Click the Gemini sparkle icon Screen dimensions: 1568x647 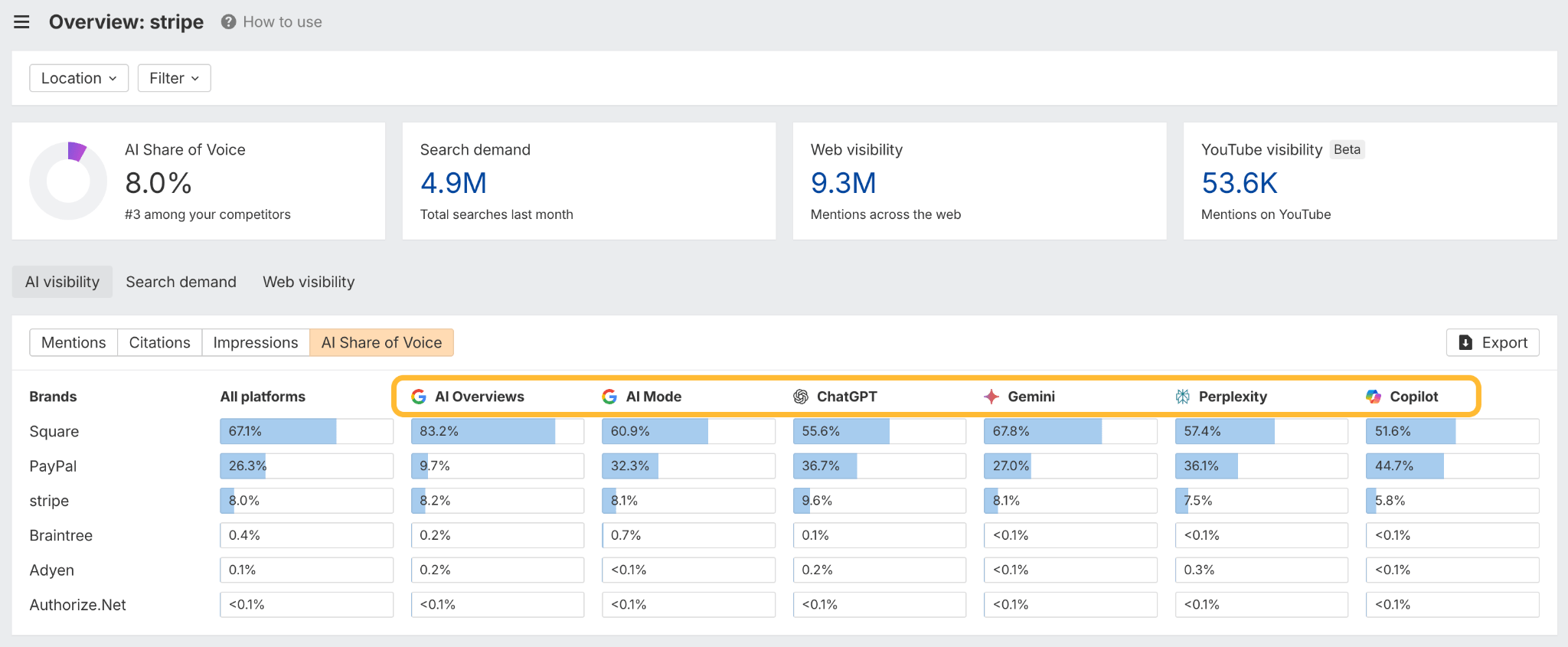point(991,397)
